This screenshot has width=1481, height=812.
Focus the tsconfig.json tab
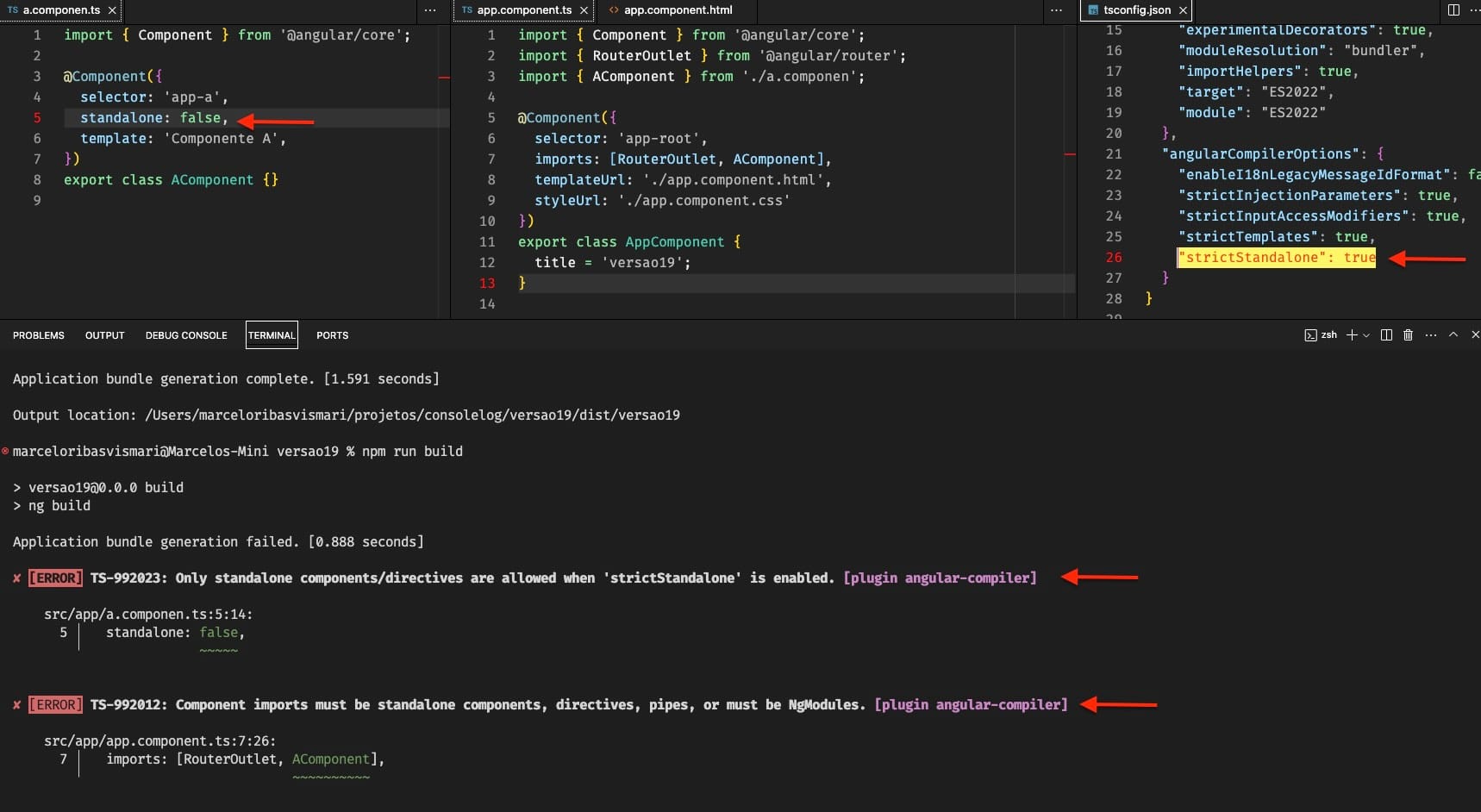(1137, 10)
